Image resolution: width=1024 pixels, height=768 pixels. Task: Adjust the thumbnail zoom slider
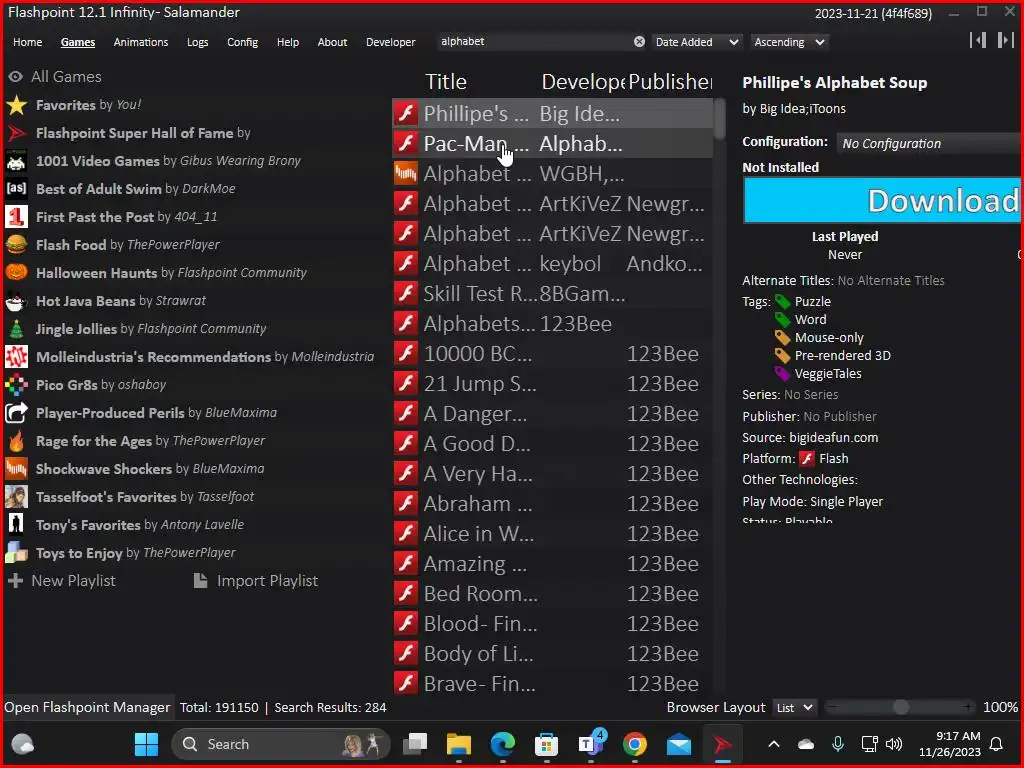point(900,708)
